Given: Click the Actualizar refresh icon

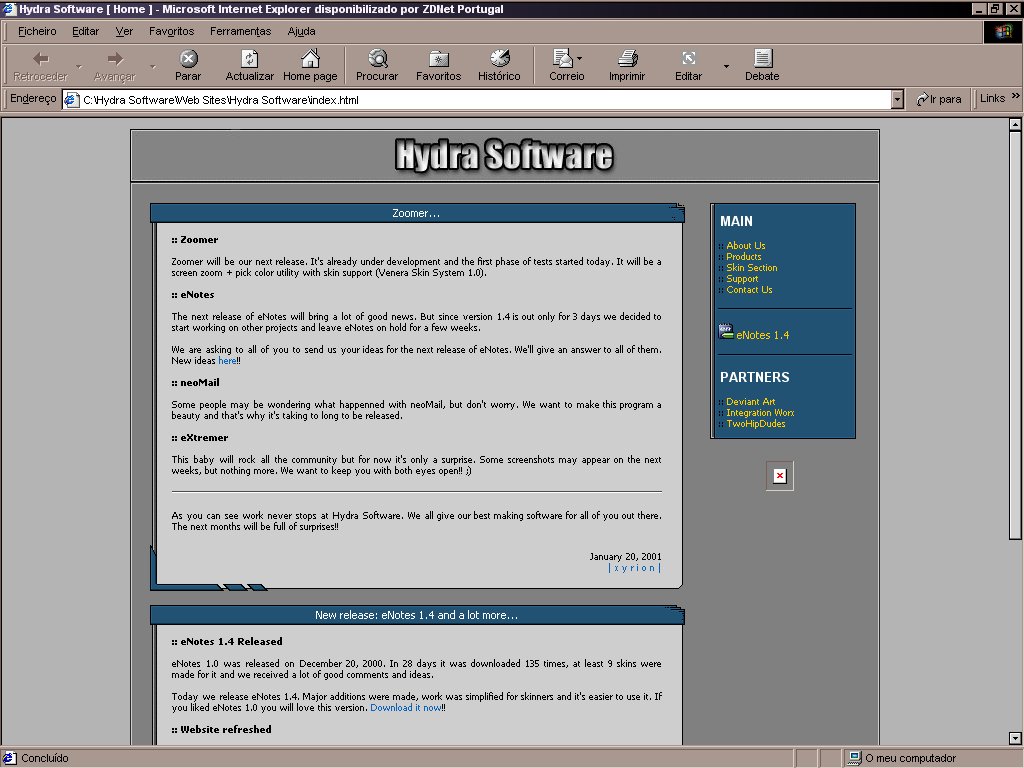Looking at the screenshot, I should (x=249, y=62).
